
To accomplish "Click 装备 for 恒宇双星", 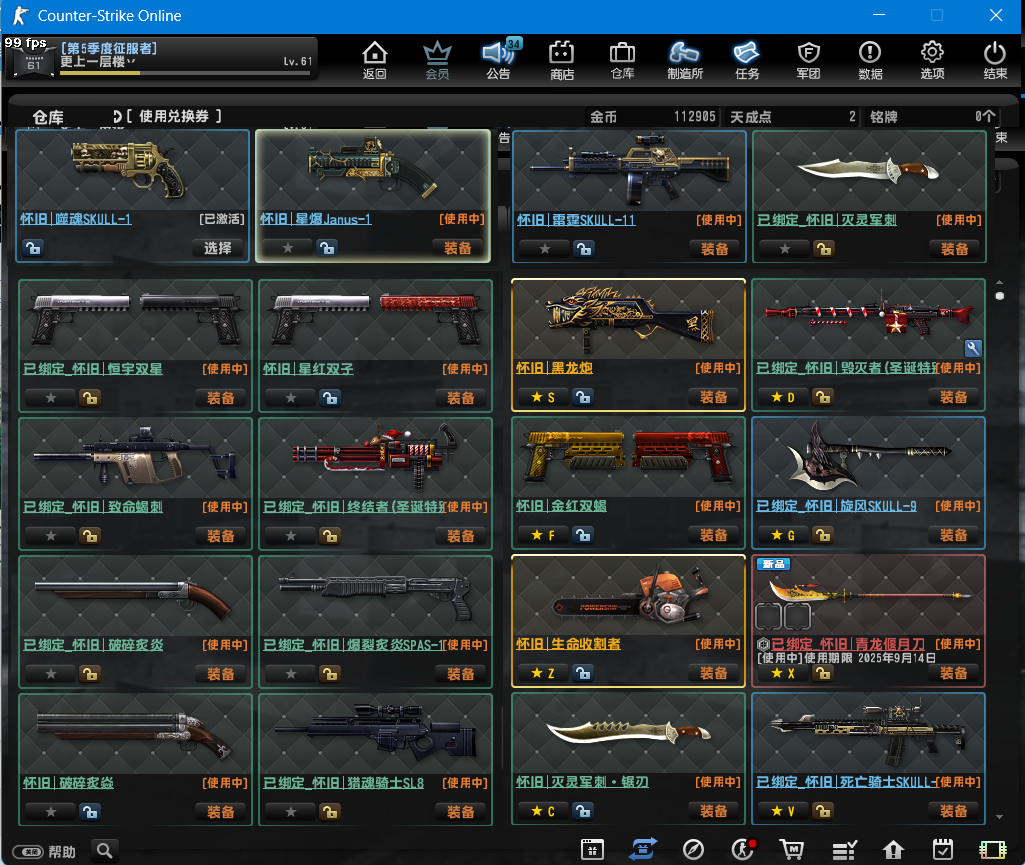I will click(x=220, y=398).
